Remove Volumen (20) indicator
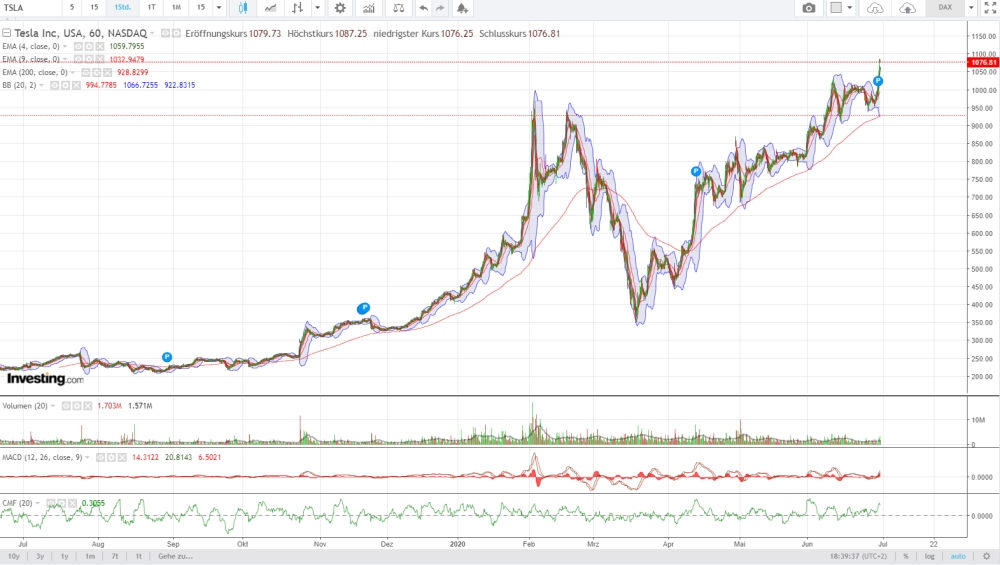The image size is (1000, 565). point(87,406)
